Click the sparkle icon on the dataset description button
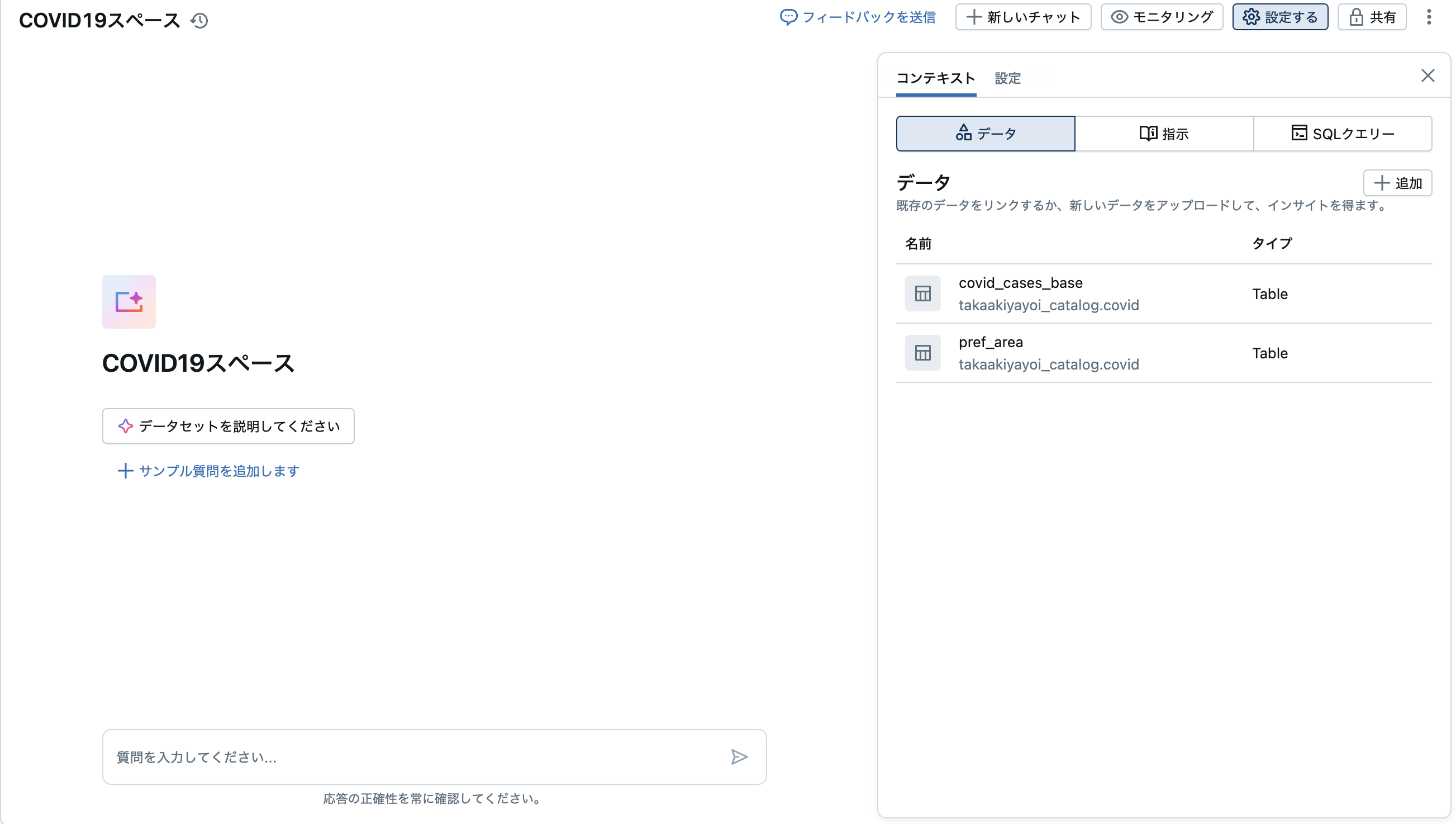The image size is (1456, 824). (x=125, y=425)
